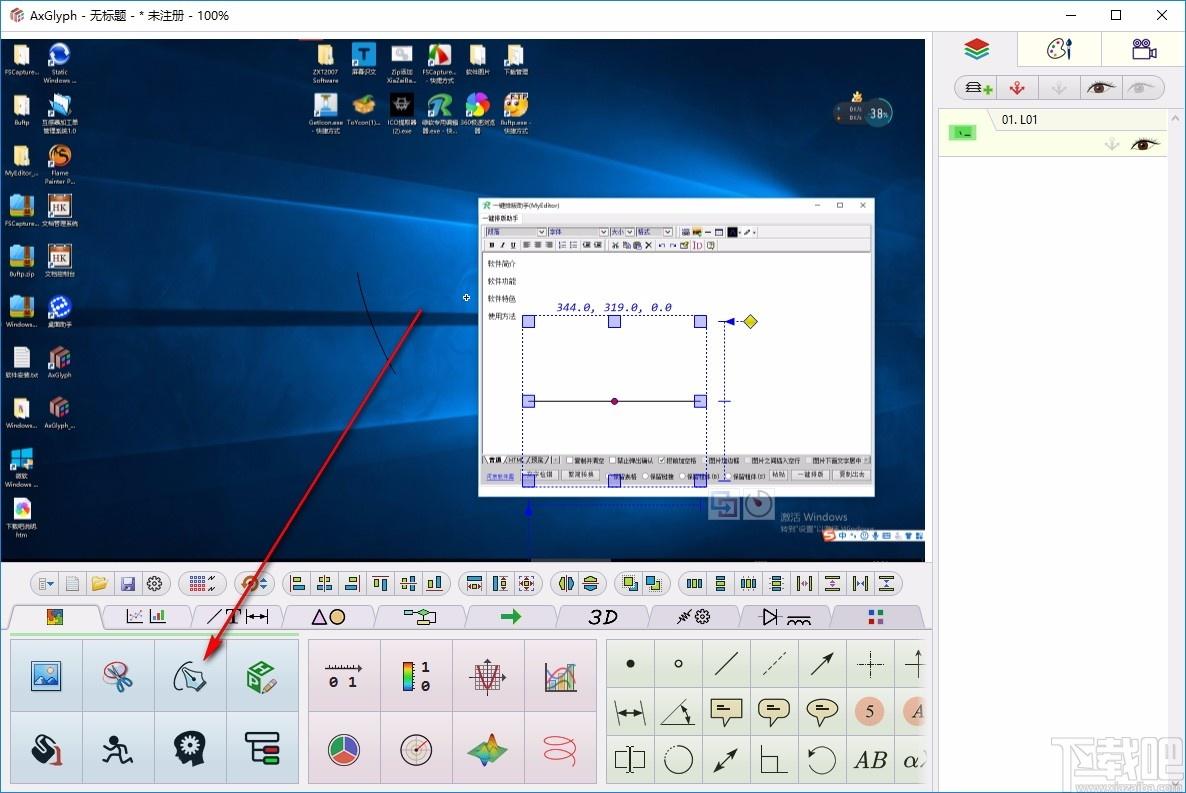Select the right-angle mark tool

pyautogui.click(x=774, y=760)
